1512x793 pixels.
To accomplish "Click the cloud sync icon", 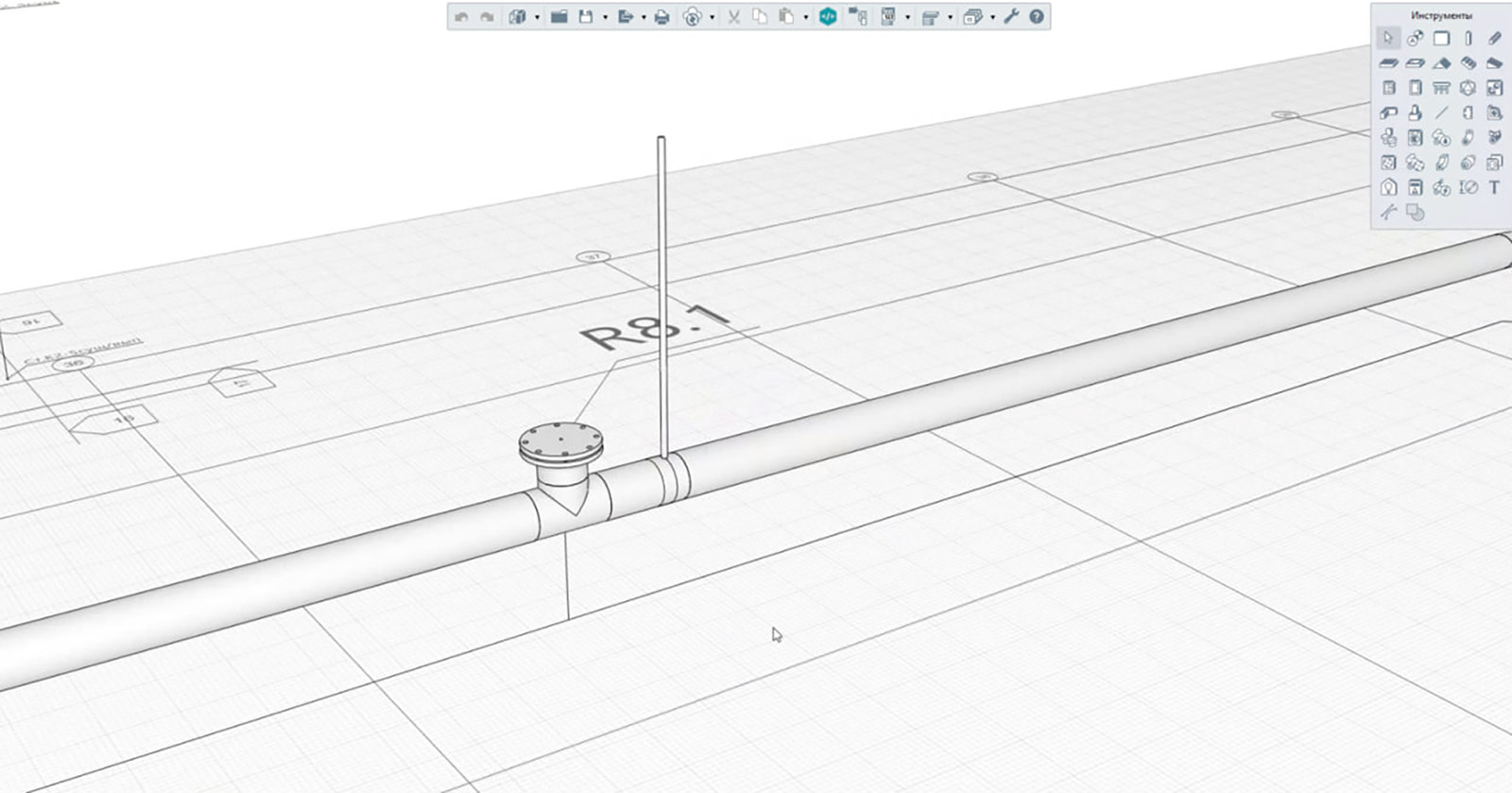I will [693, 17].
